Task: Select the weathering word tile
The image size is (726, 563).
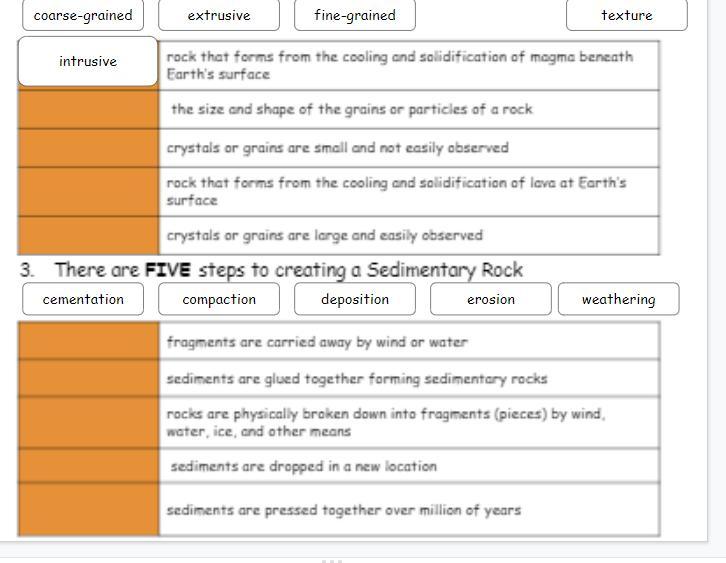Action: (x=619, y=299)
